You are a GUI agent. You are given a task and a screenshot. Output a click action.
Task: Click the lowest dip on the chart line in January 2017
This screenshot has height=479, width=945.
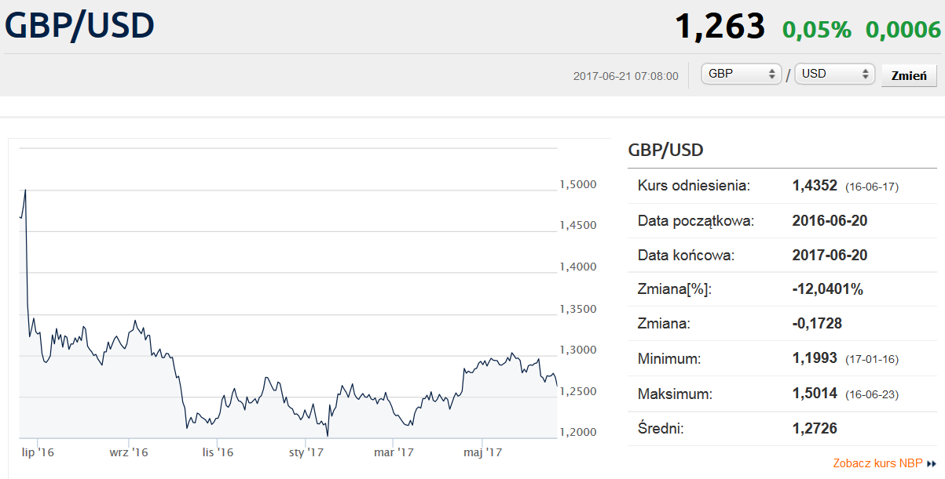[x=327, y=434]
